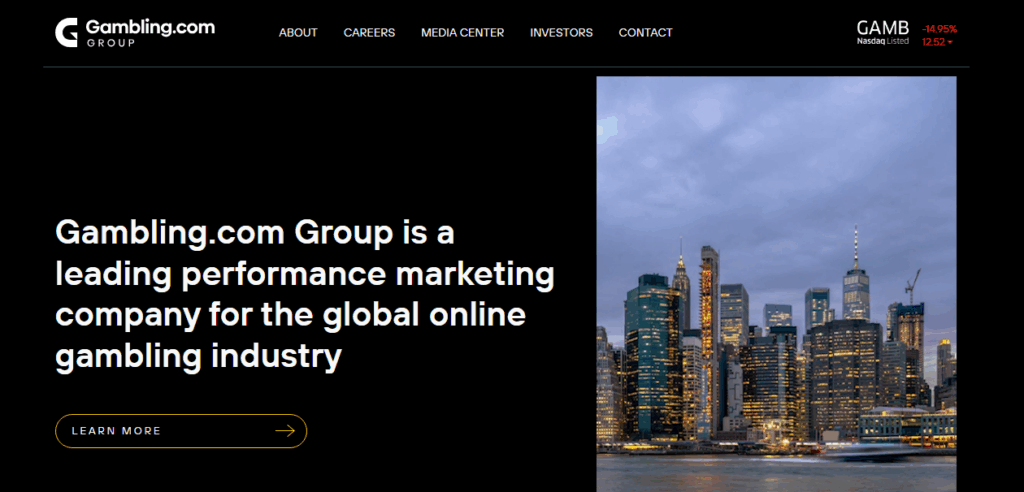Open the Contact page
Viewport: 1024px width, 492px height.
pos(645,33)
